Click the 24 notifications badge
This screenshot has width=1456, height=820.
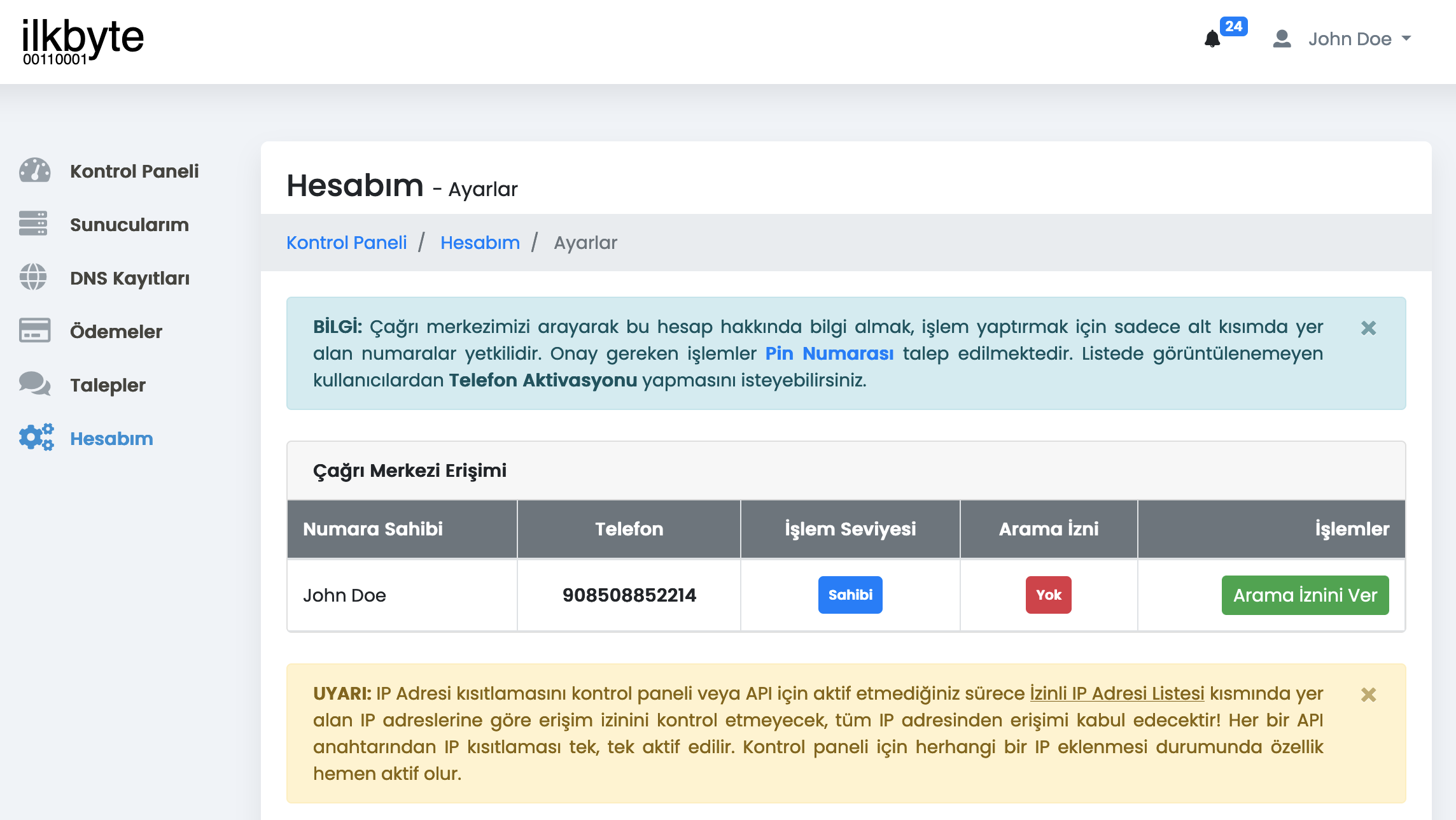pos(1234,26)
